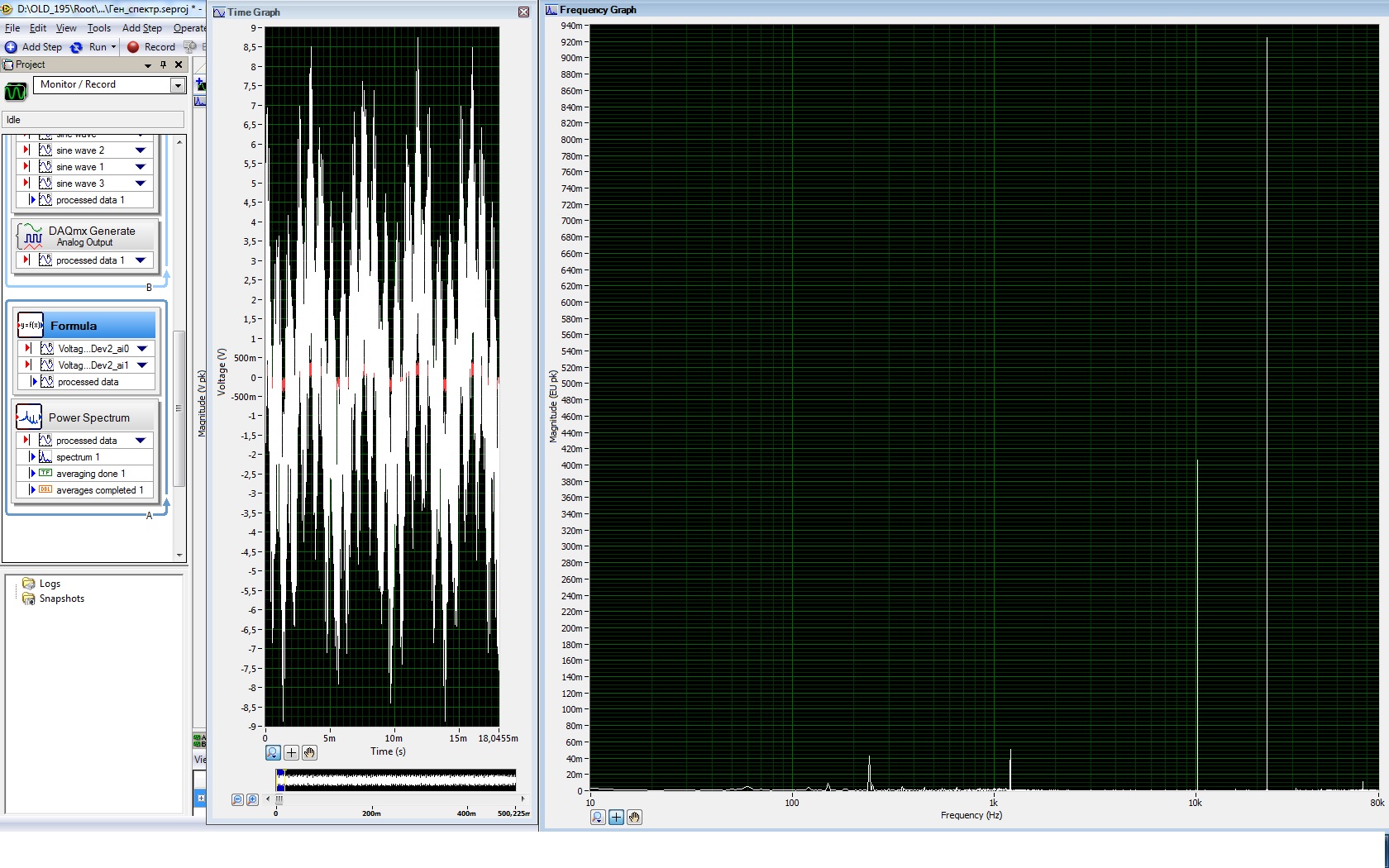Click the waveform overview preview strip
Image resolution: width=1389 pixels, height=868 pixels.
(x=396, y=780)
